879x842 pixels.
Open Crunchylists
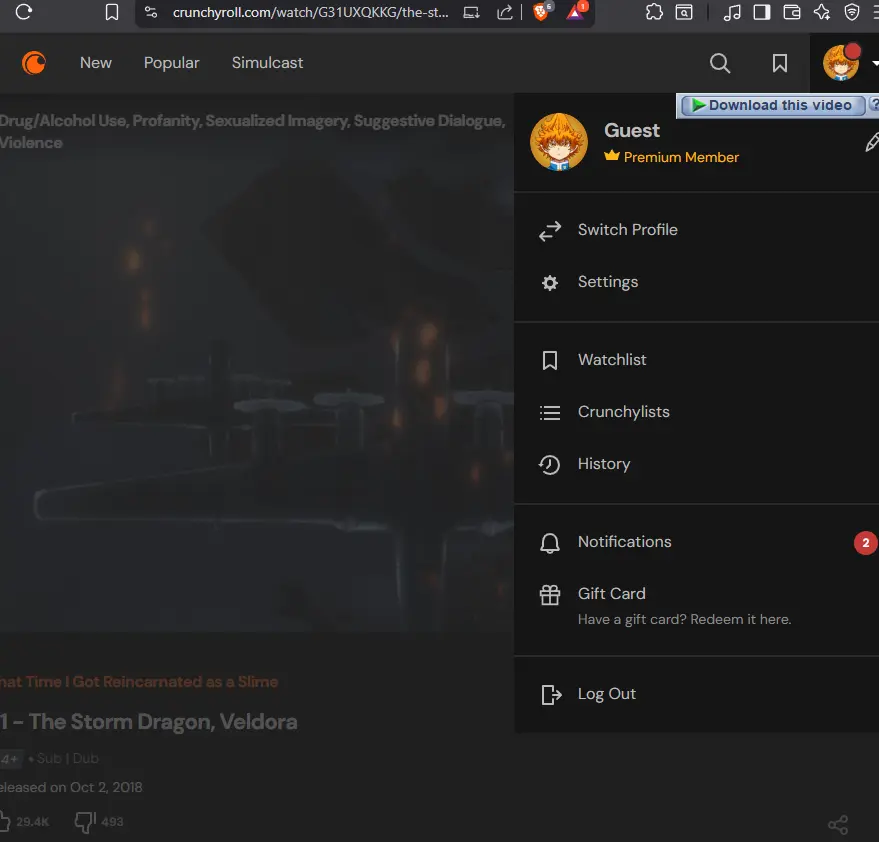click(x=696, y=412)
